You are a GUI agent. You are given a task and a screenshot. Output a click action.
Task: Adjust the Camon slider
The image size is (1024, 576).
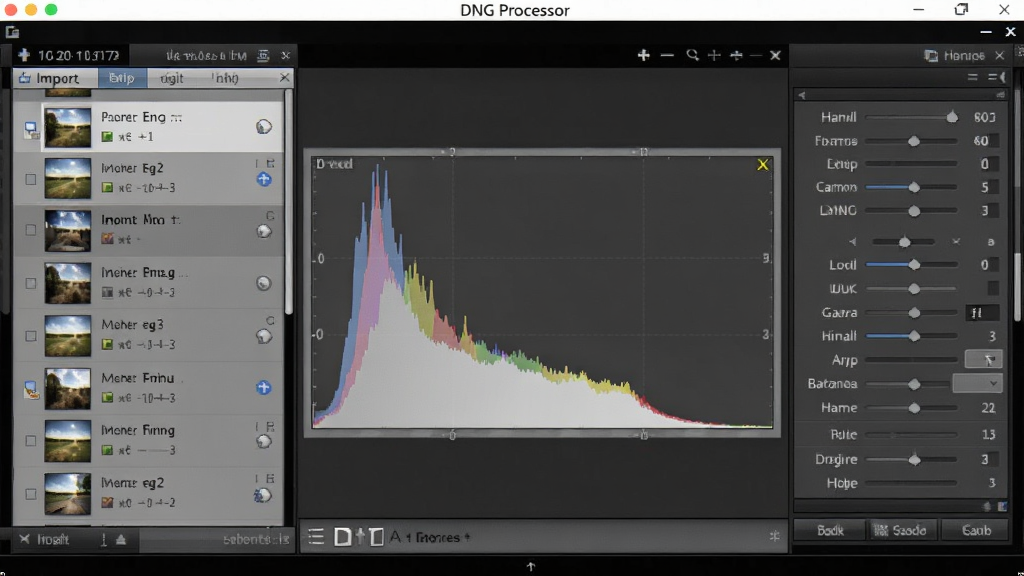point(911,187)
